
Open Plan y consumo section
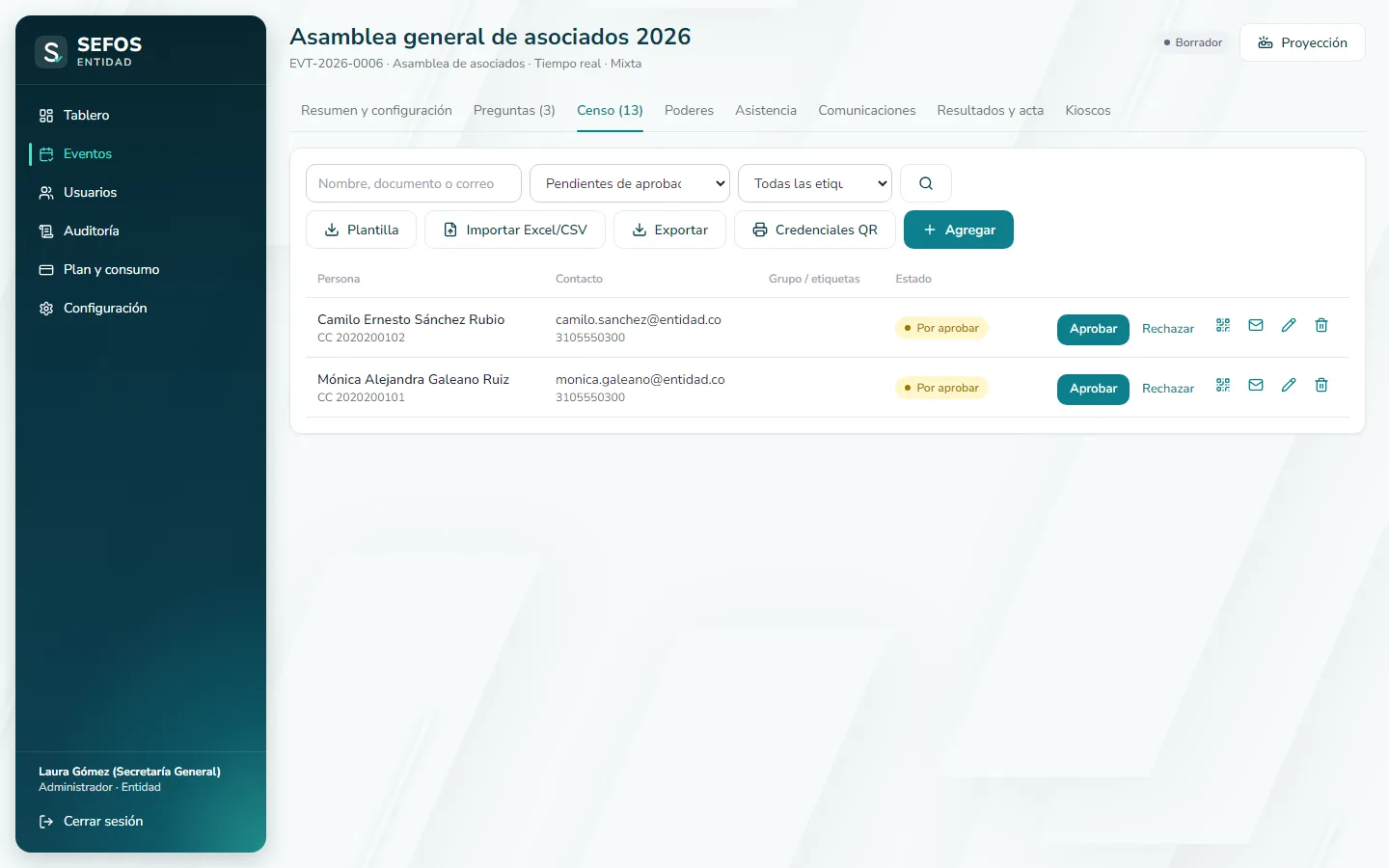click(141, 270)
